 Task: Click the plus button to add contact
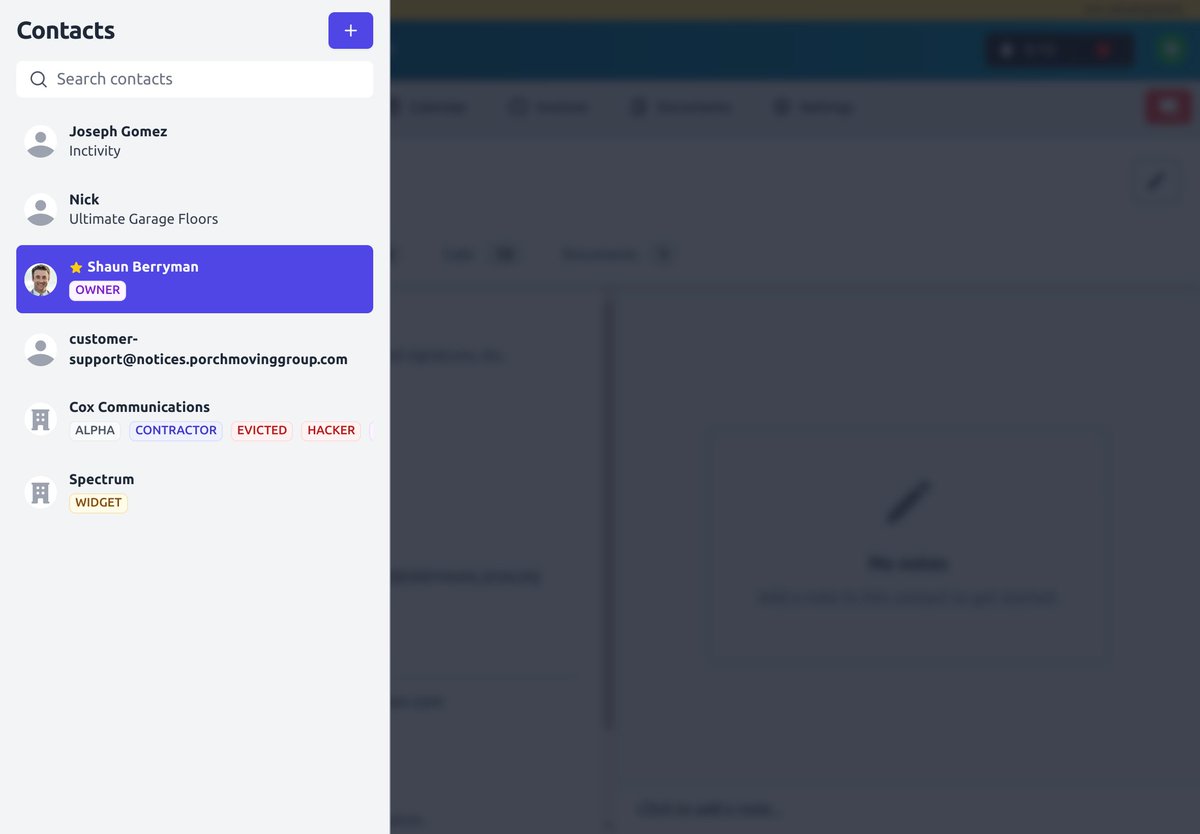click(x=350, y=30)
